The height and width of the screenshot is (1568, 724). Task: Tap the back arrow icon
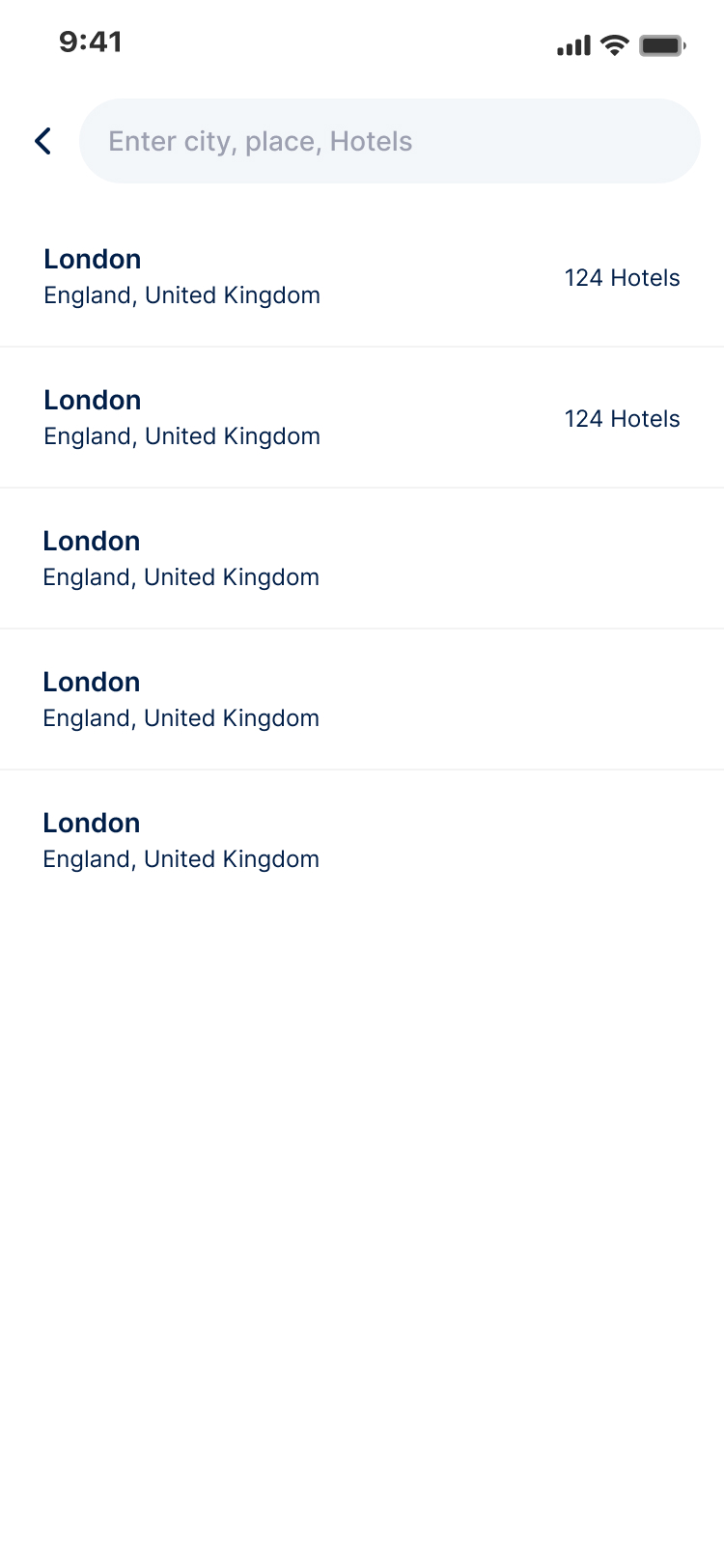(x=42, y=141)
